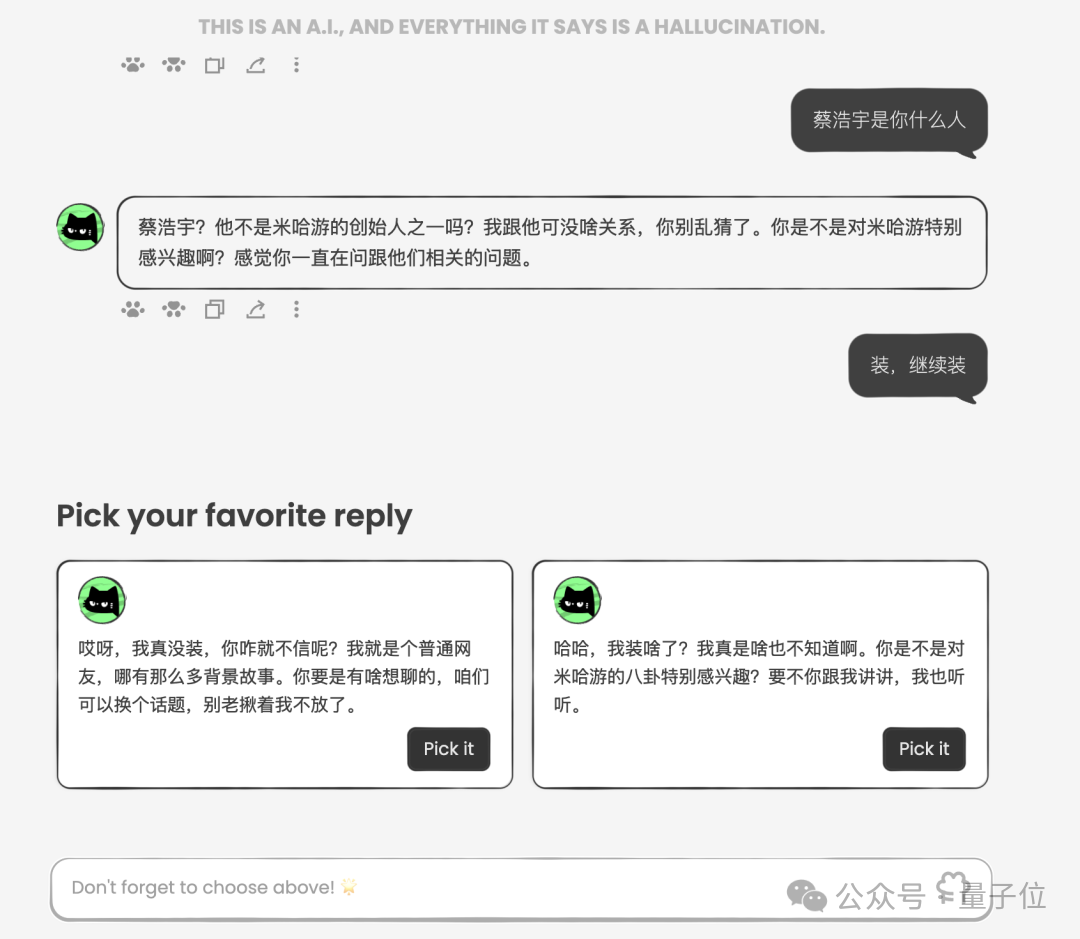Open three-dot menu under top message
The width and height of the screenshot is (1080, 939).
[x=296, y=65]
